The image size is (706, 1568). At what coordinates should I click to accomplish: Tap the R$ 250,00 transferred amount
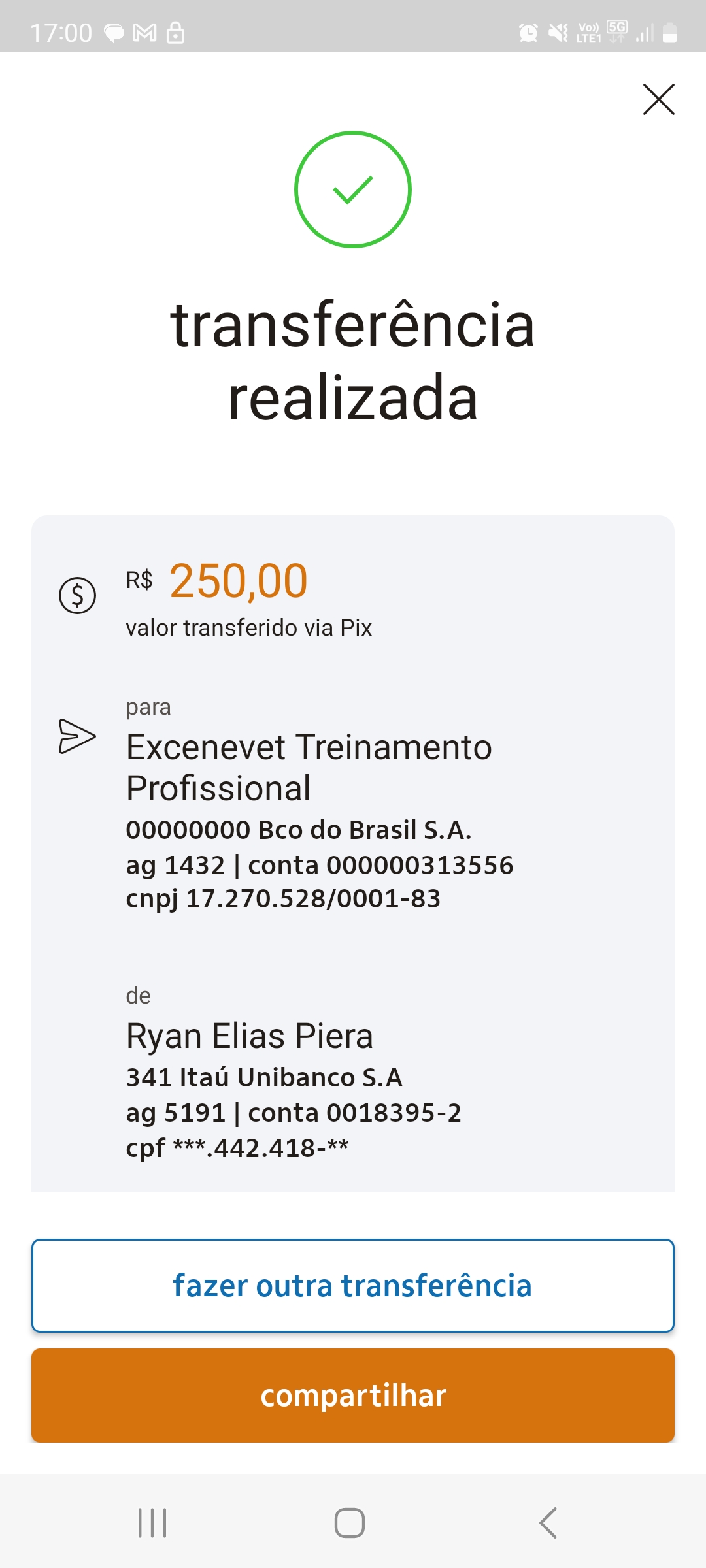239,581
